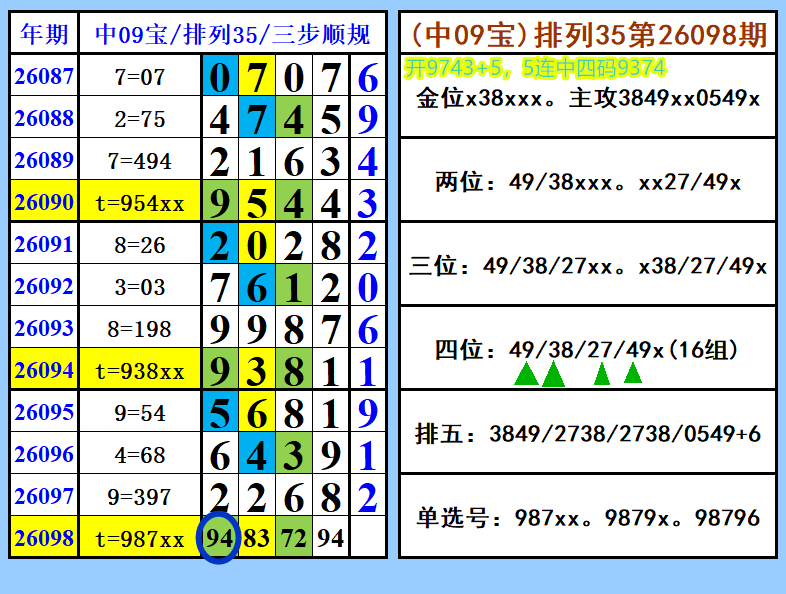Select the green 72 cell in row 26098
The width and height of the screenshot is (786, 594).
point(294,538)
